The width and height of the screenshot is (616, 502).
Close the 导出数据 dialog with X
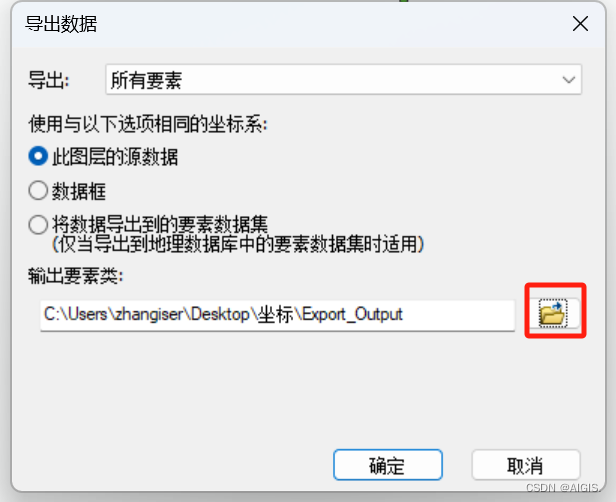point(580,24)
